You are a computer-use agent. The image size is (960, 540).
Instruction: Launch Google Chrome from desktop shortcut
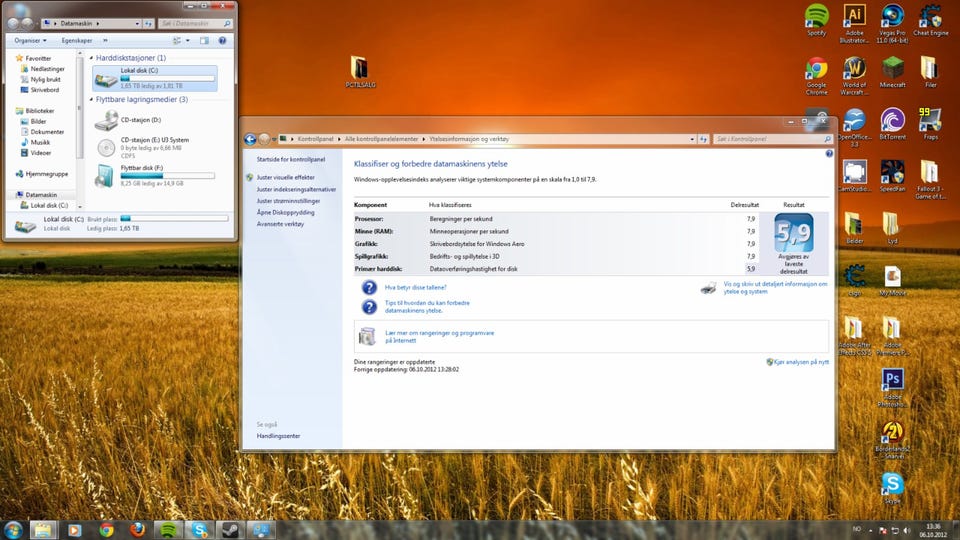tap(816, 69)
